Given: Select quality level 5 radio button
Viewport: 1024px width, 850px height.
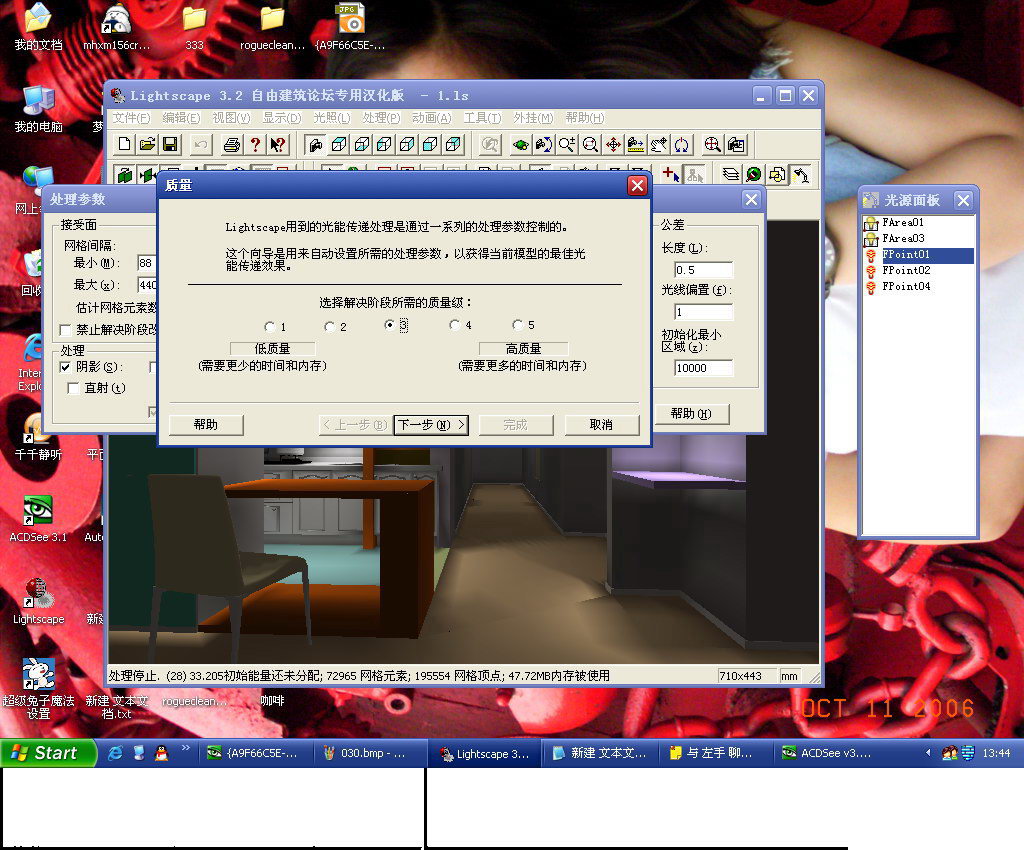Looking at the screenshot, I should pyautogui.click(x=517, y=324).
